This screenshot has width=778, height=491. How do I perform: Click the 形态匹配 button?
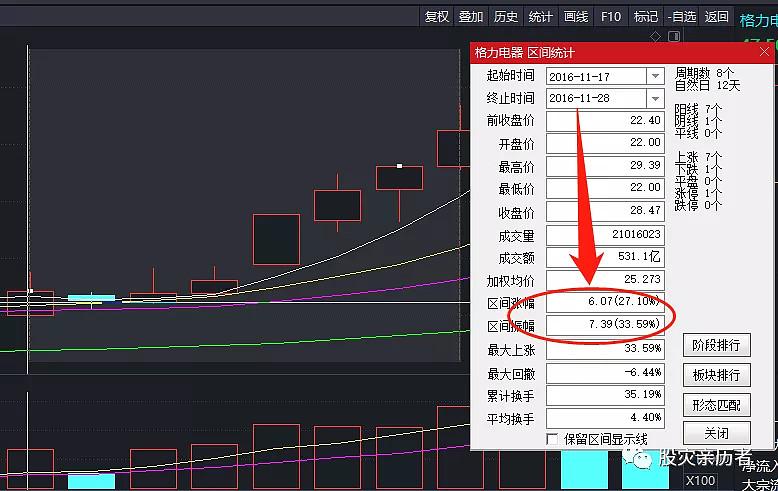716,405
